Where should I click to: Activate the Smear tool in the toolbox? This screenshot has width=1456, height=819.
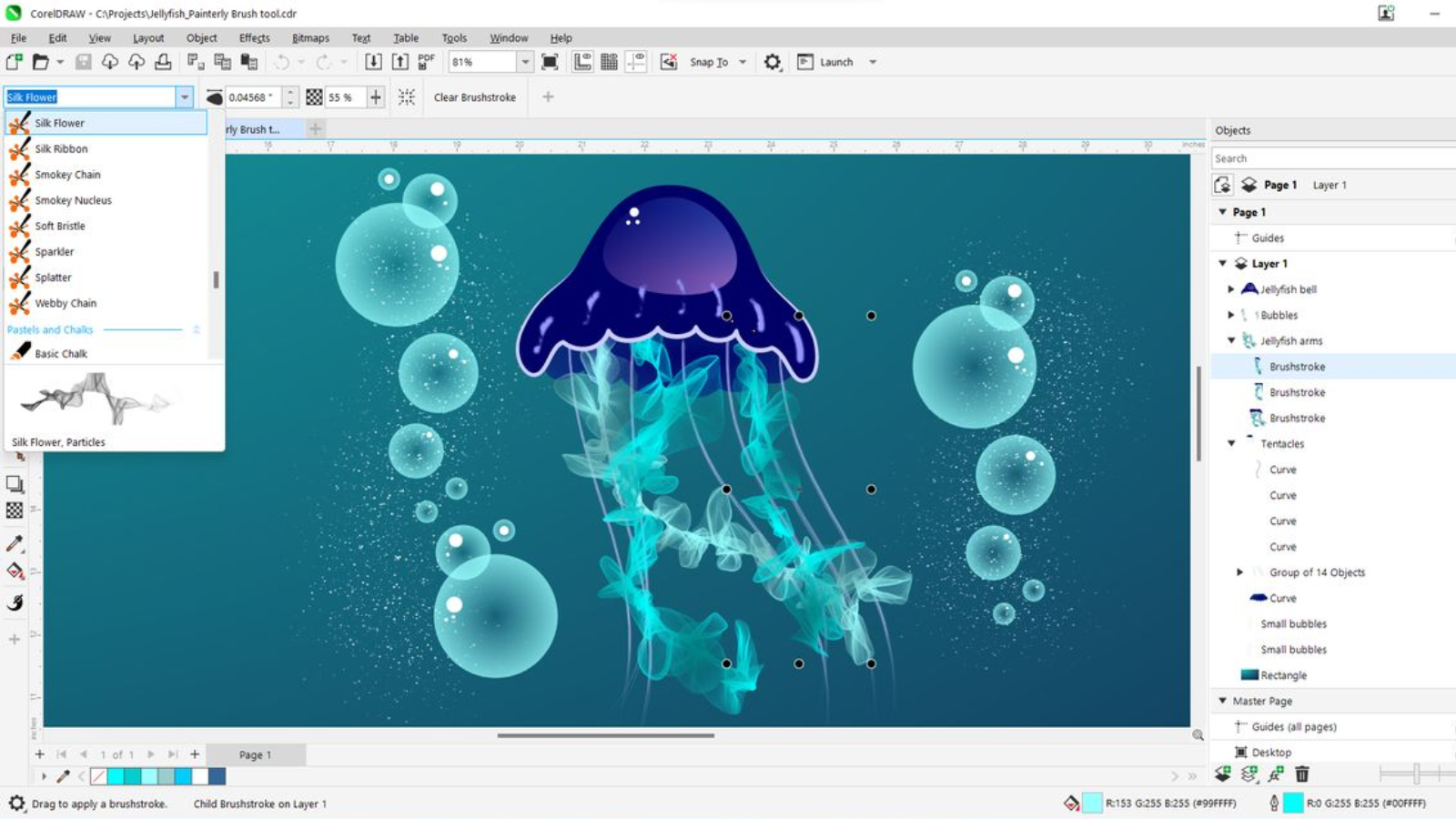click(x=14, y=601)
